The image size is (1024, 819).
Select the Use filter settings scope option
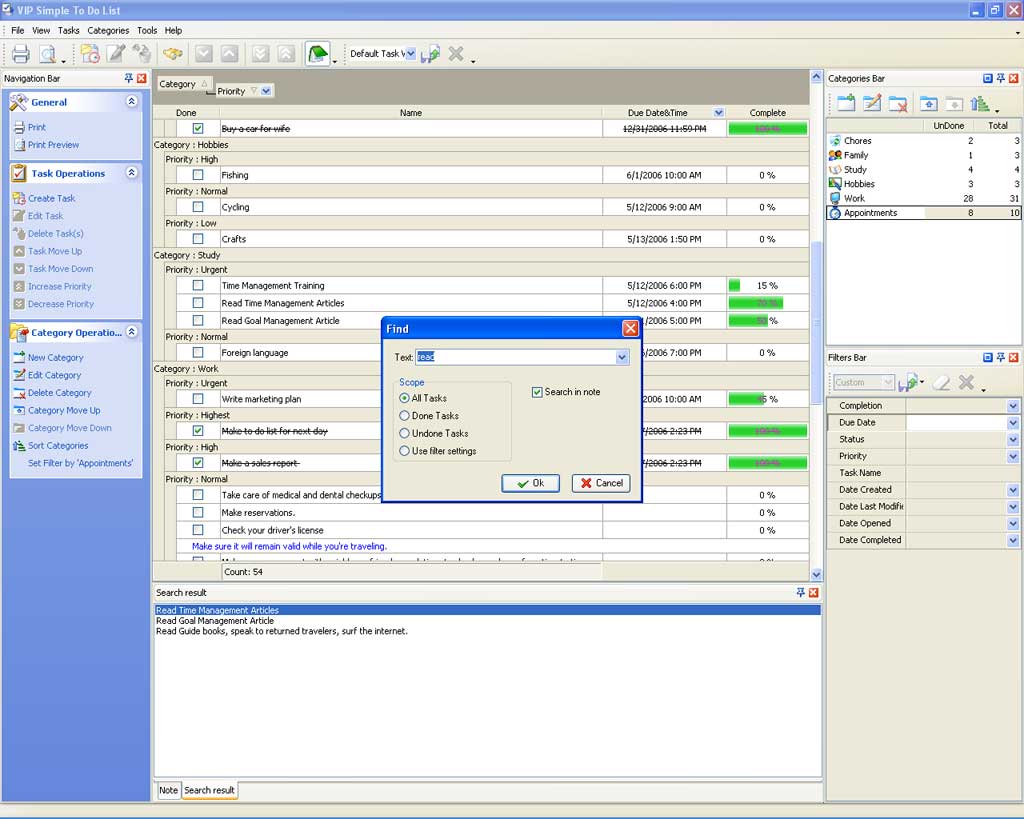[405, 451]
